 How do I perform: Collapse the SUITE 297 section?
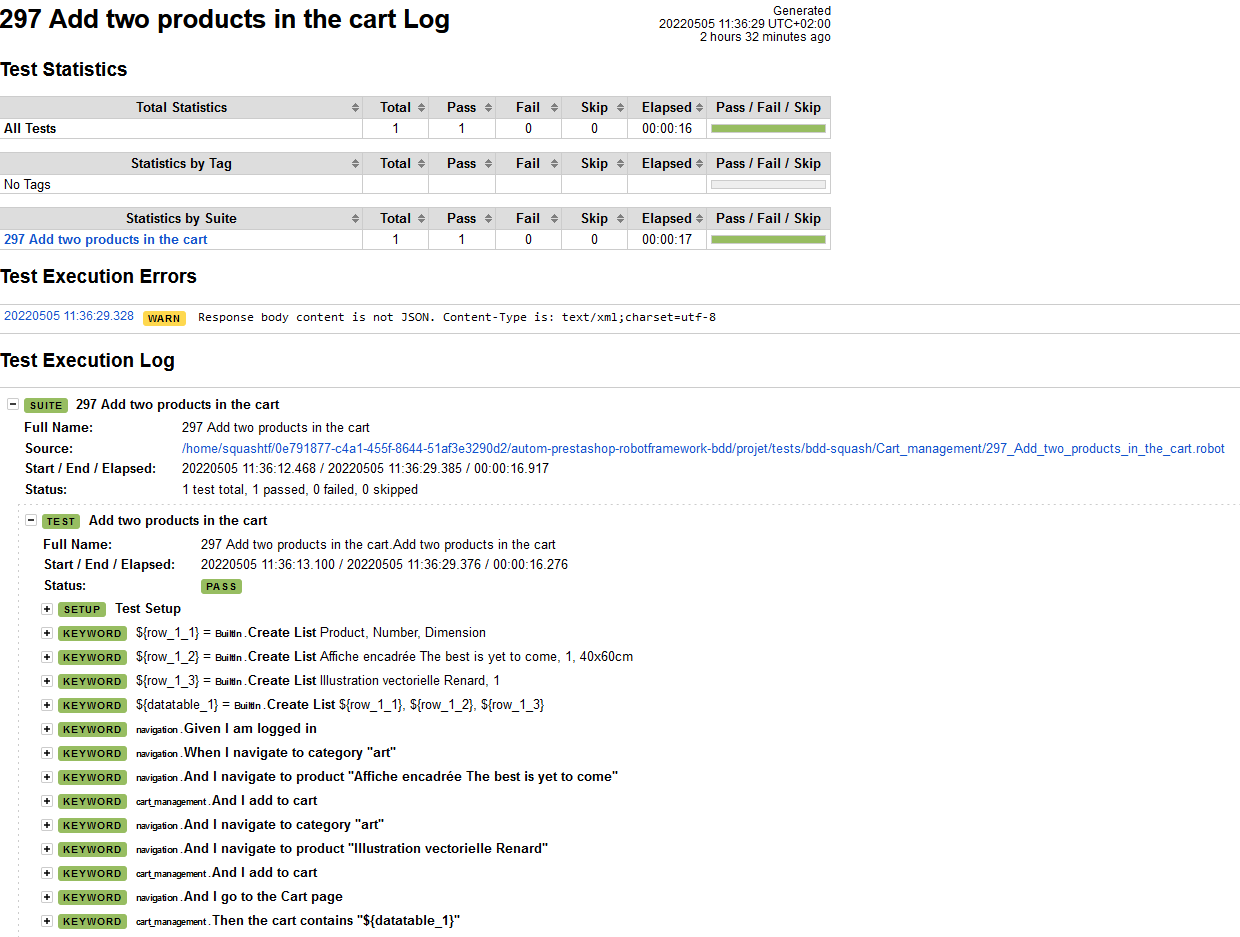coord(13,405)
